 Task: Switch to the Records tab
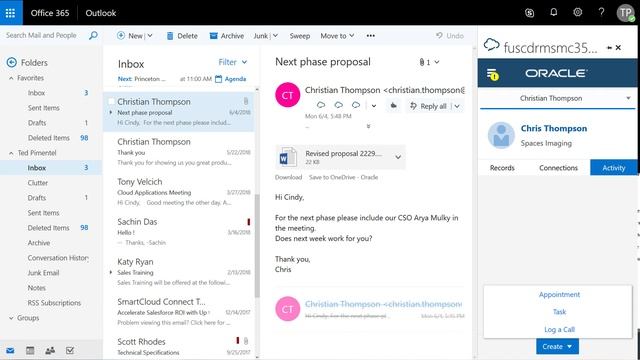[x=502, y=168]
